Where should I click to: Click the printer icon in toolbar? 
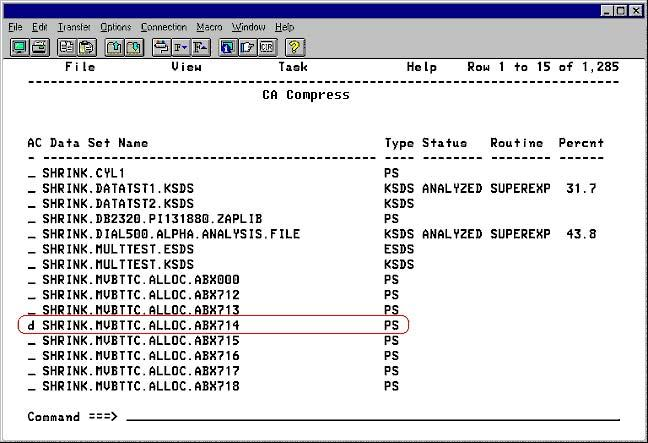click(x=38, y=47)
